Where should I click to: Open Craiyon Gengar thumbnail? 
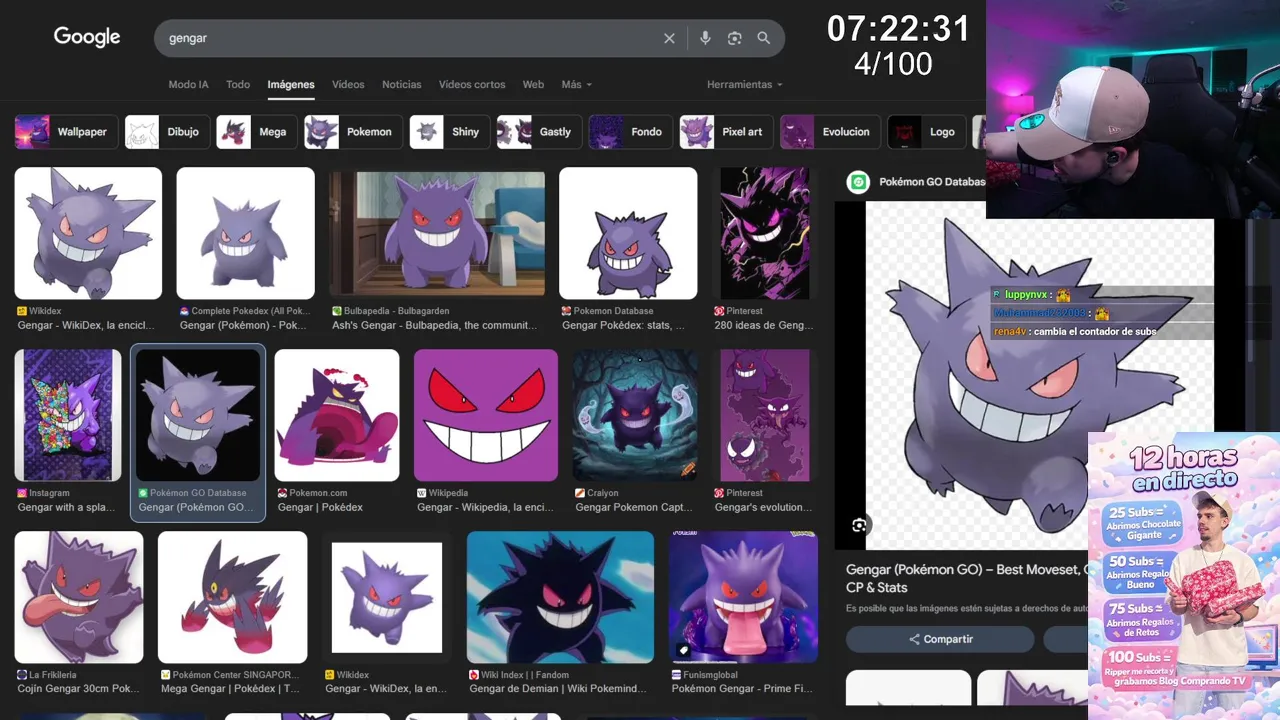click(635, 415)
